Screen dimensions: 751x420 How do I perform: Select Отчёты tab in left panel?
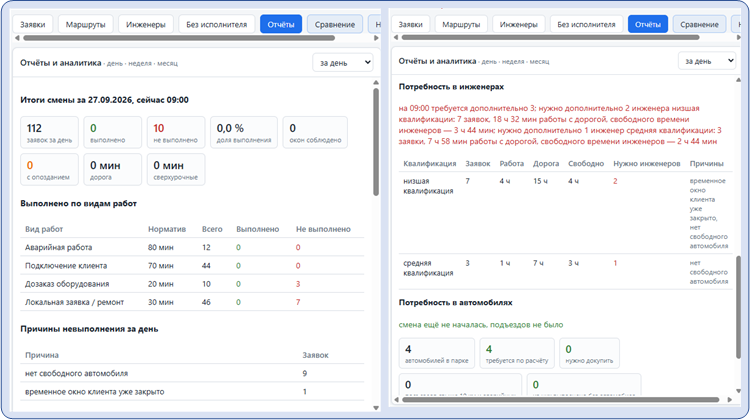(281, 24)
